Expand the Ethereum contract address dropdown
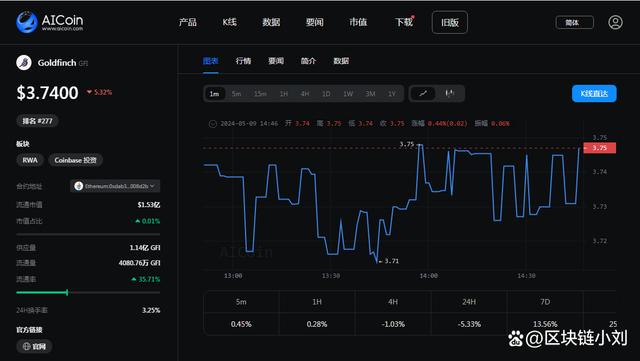 (x=115, y=186)
